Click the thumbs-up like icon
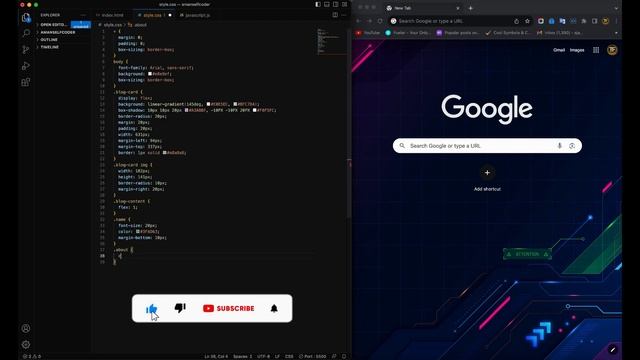Screen dimensions: 640x360 [151, 309]
